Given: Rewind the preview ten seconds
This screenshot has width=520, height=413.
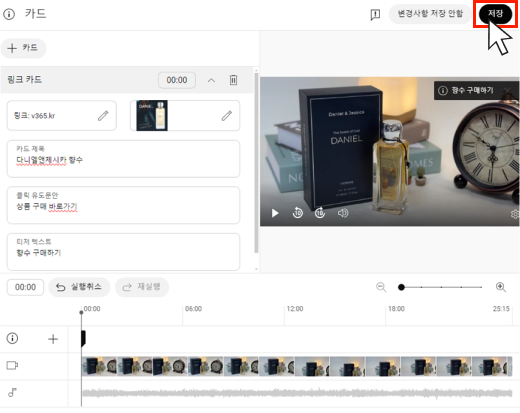Looking at the screenshot, I should pyautogui.click(x=297, y=213).
